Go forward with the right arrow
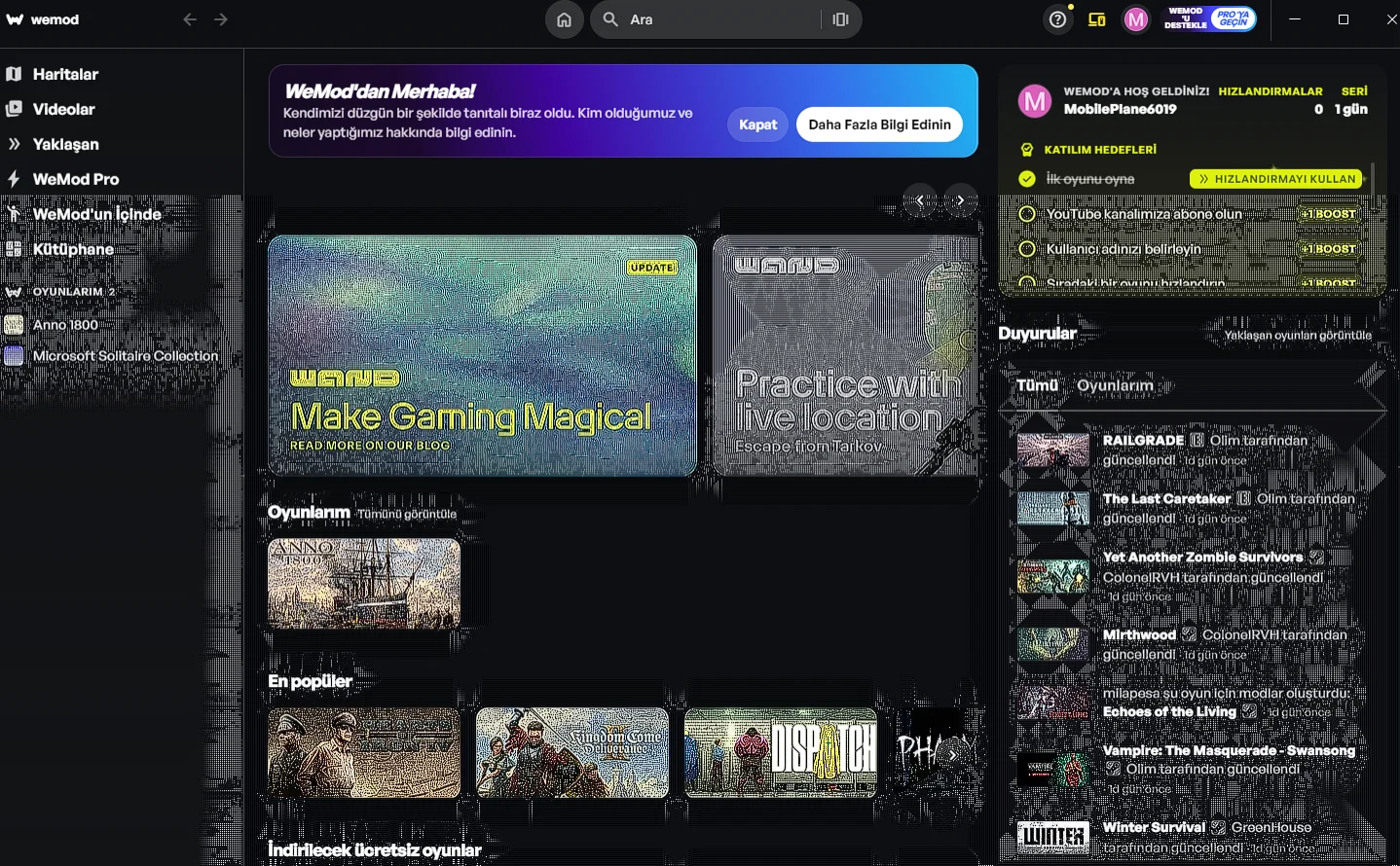The image size is (1400, 866). click(221, 19)
